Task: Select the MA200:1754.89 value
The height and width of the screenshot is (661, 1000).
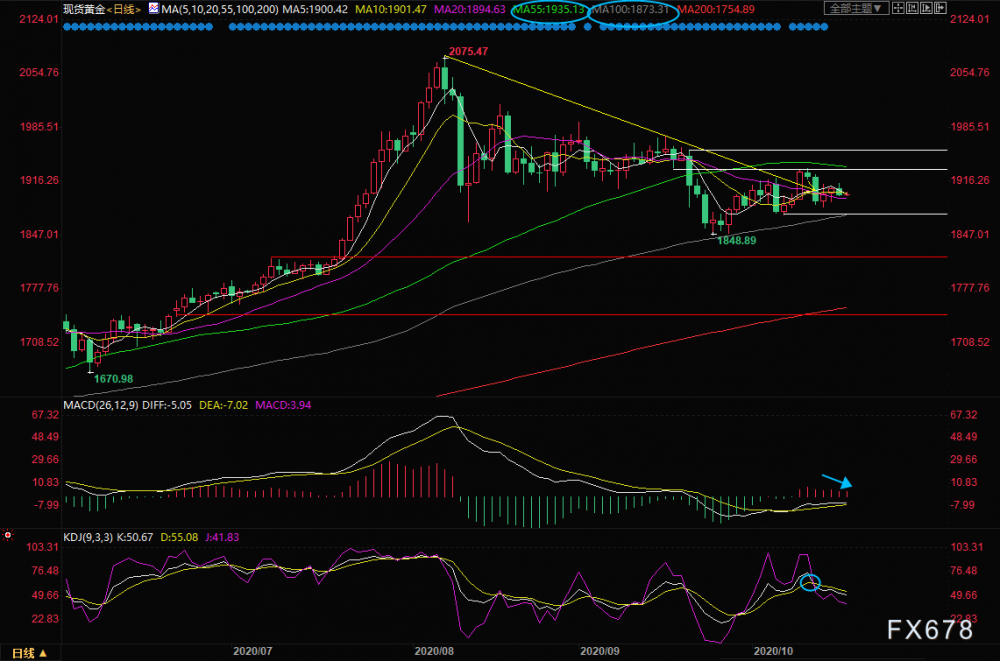Action: coord(716,9)
